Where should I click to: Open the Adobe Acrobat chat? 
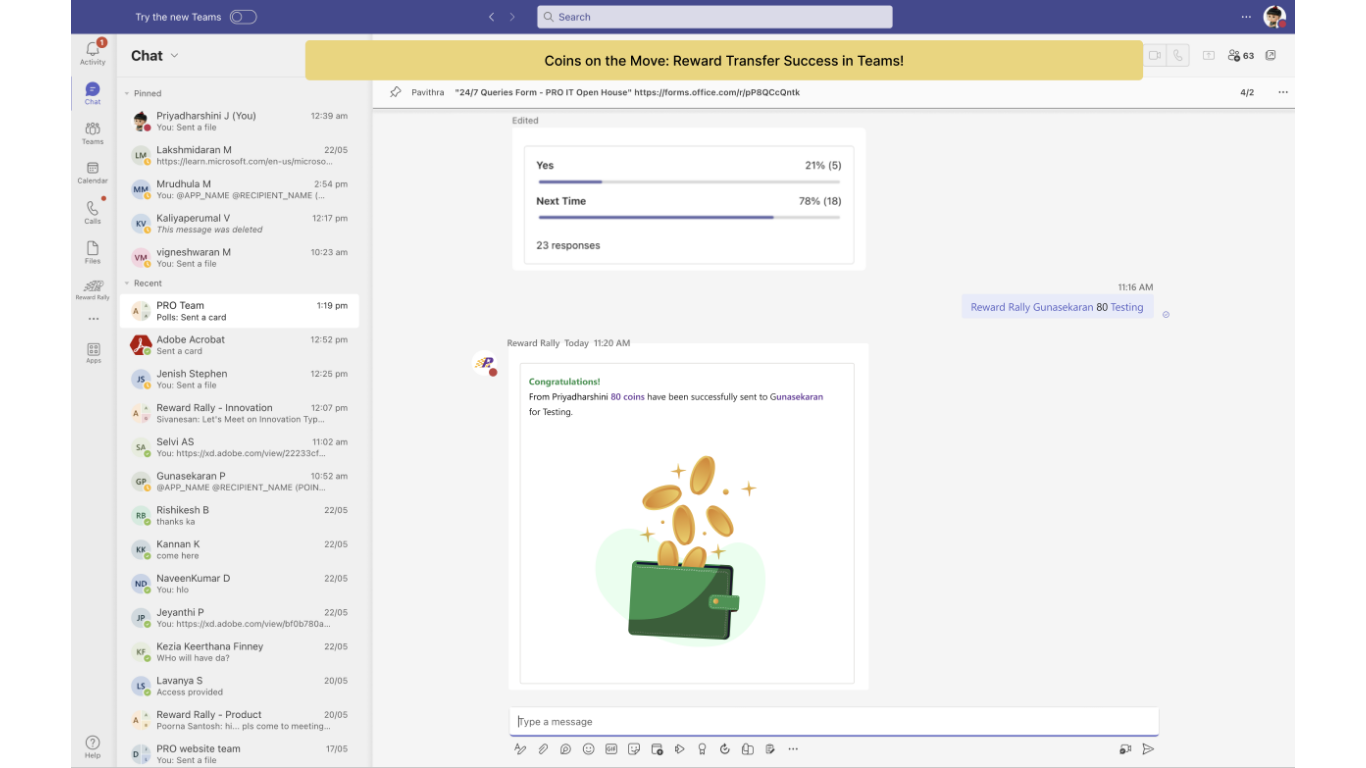[x=239, y=345]
